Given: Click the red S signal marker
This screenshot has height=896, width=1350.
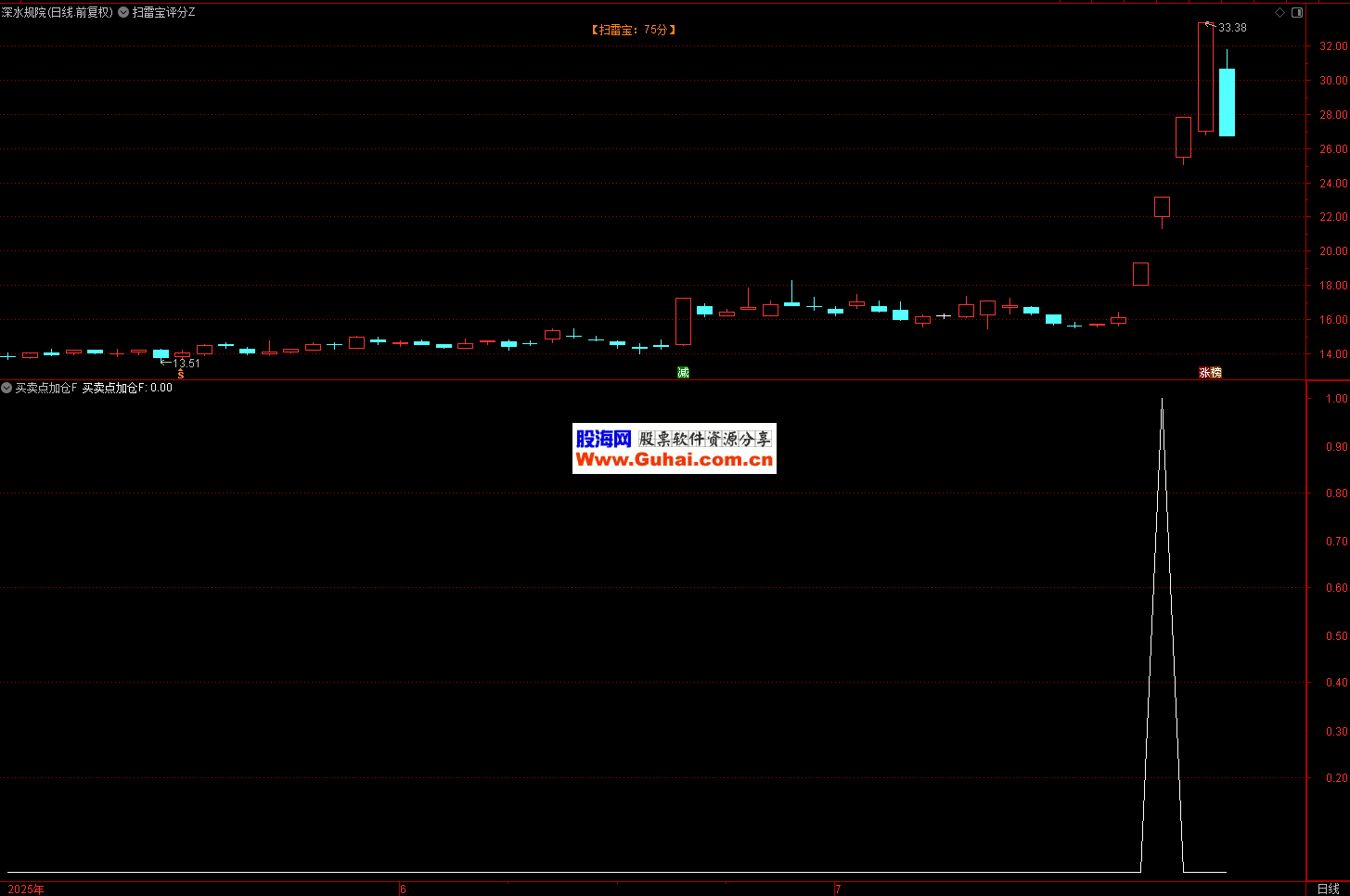Looking at the screenshot, I should click(x=181, y=374).
